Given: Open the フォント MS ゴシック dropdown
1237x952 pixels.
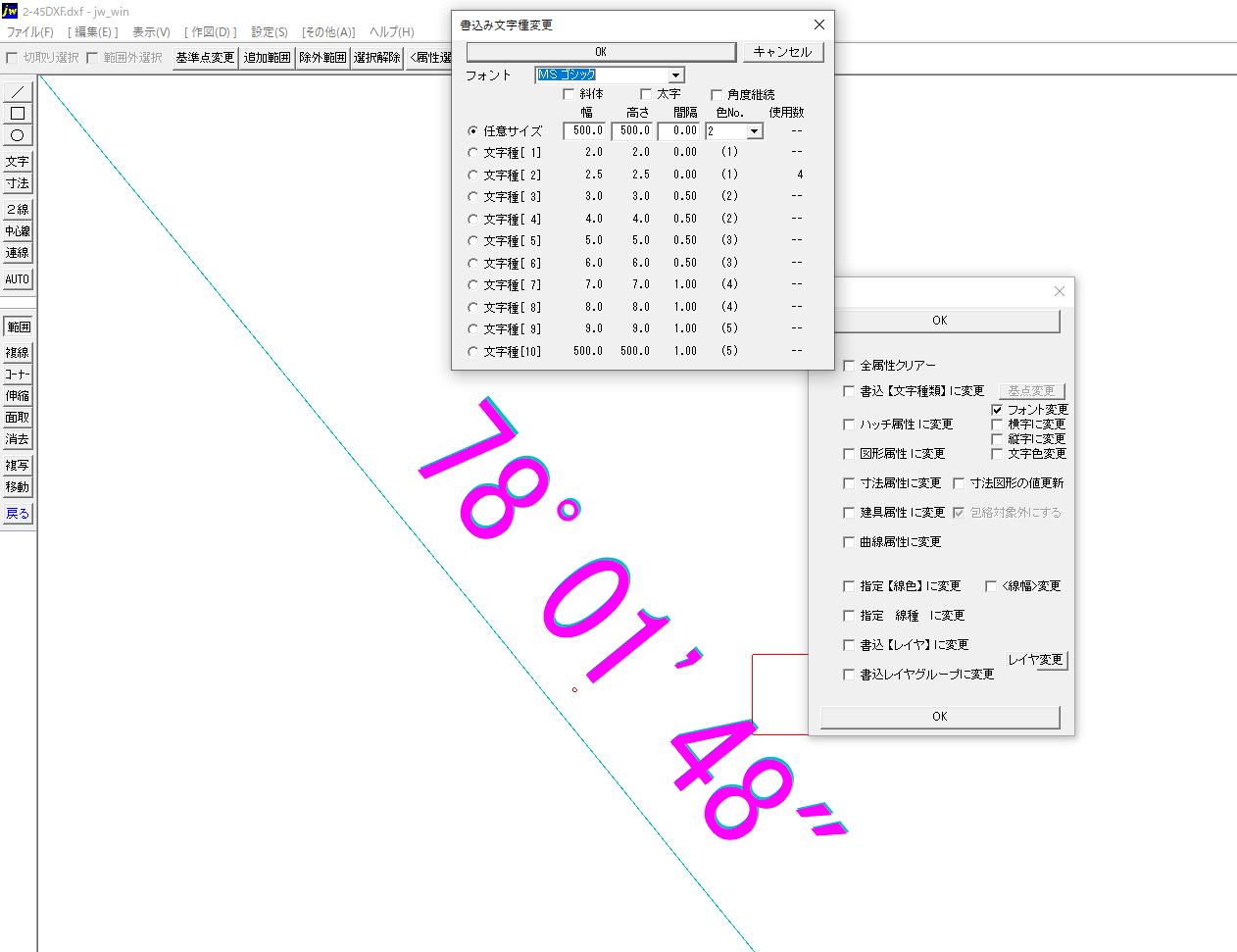Looking at the screenshot, I should pyautogui.click(x=675, y=75).
